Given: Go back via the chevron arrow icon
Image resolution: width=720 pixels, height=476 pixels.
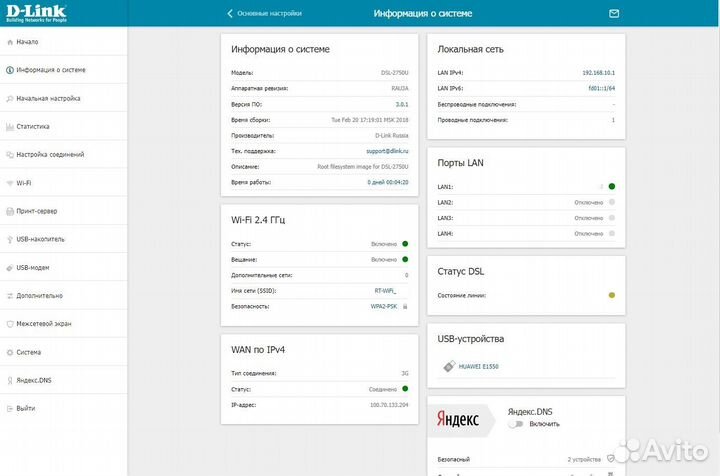Looking at the screenshot, I should point(230,13).
